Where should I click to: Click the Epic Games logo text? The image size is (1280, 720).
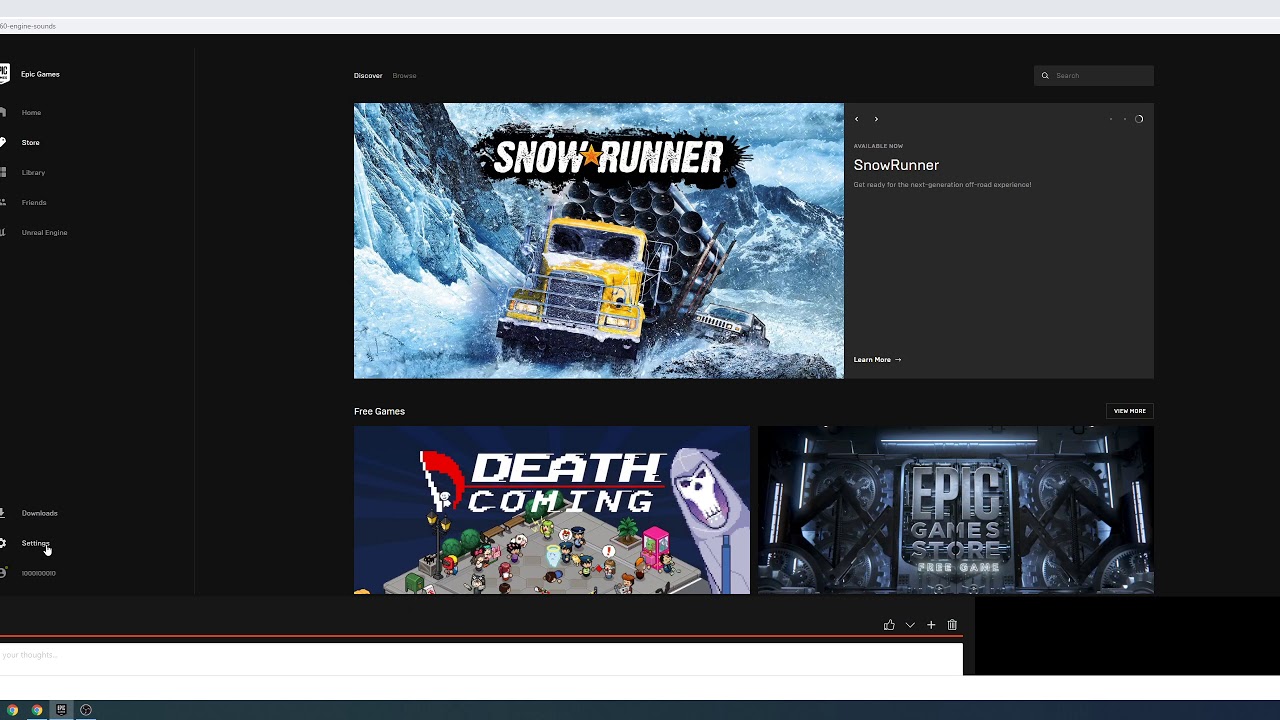pyautogui.click(x=40, y=74)
